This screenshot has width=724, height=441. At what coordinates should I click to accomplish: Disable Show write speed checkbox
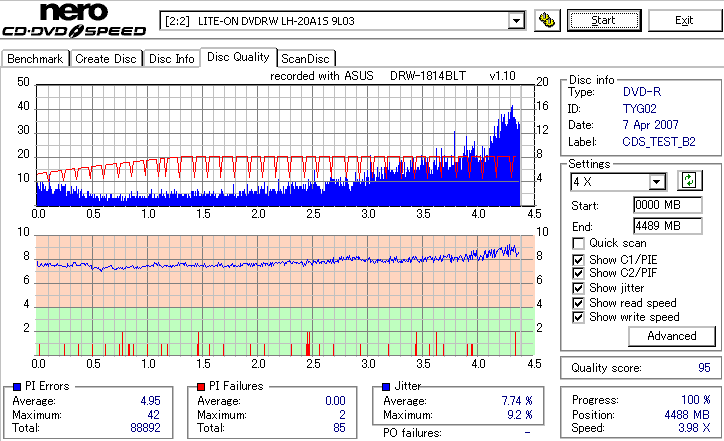click(578, 317)
